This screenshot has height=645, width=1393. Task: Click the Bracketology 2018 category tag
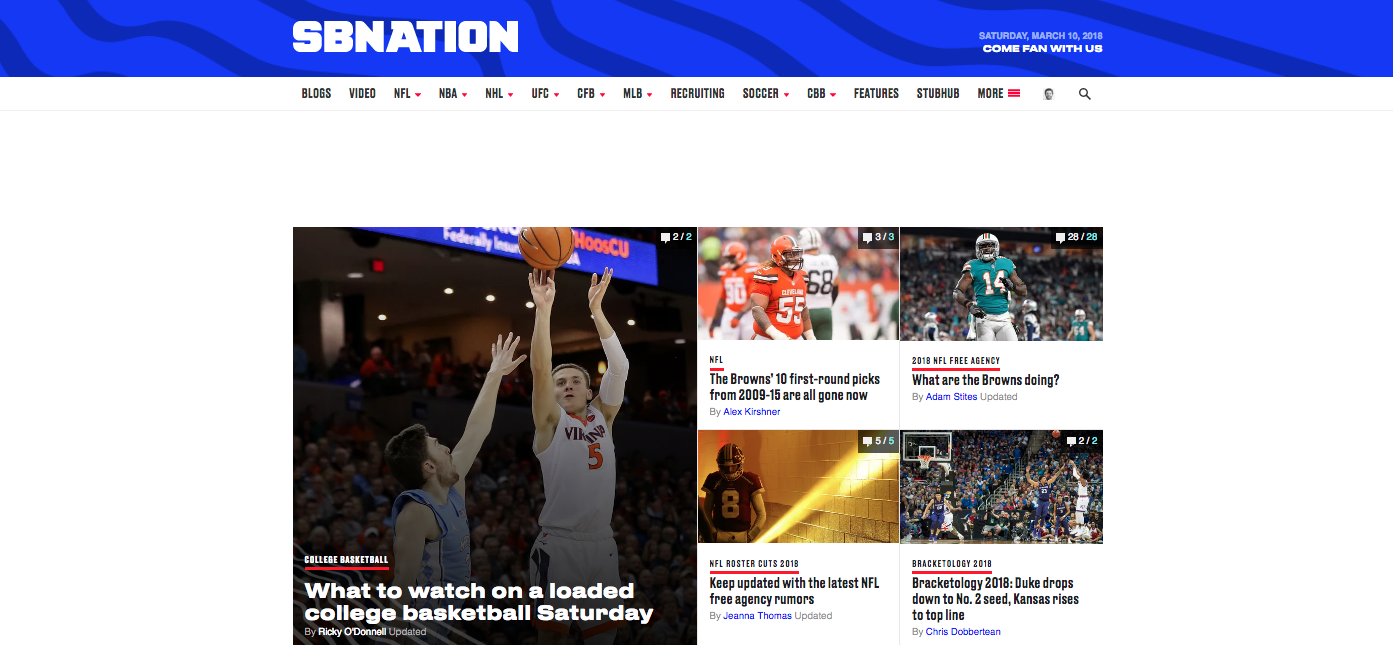coord(952,564)
